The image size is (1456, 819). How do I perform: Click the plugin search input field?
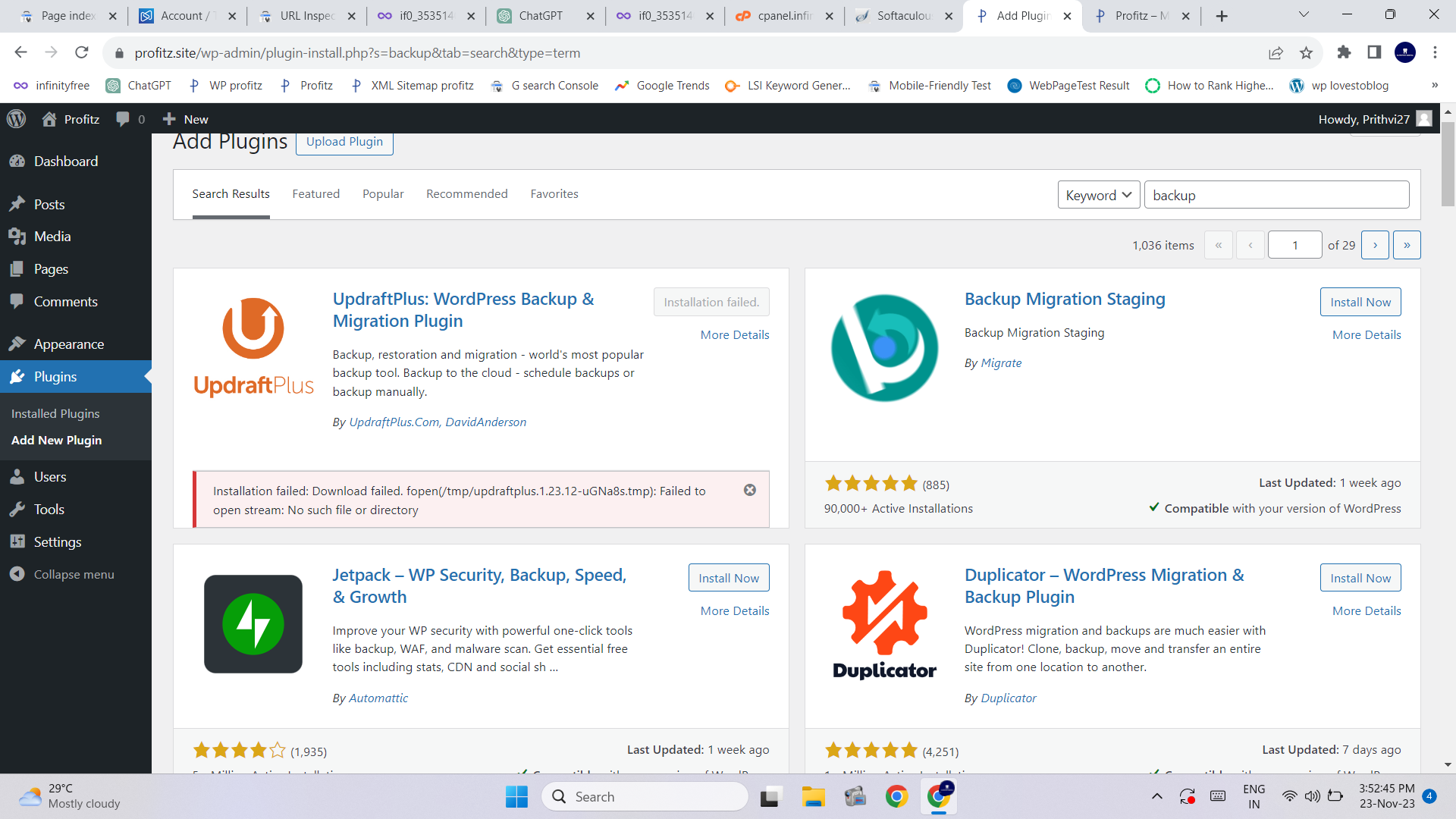pyautogui.click(x=1276, y=195)
